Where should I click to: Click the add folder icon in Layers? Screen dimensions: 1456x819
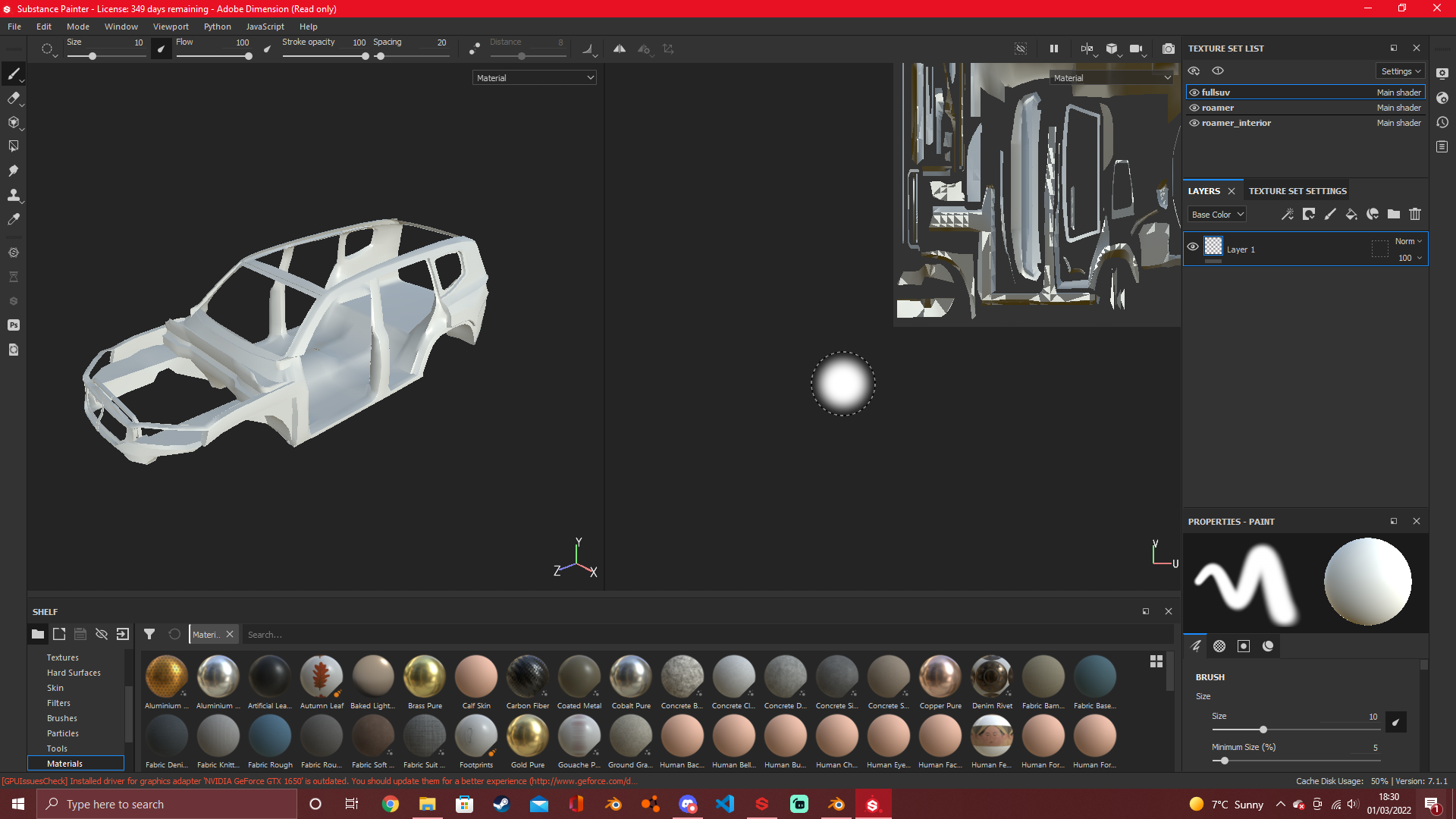pyautogui.click(x=1393, y=215)
